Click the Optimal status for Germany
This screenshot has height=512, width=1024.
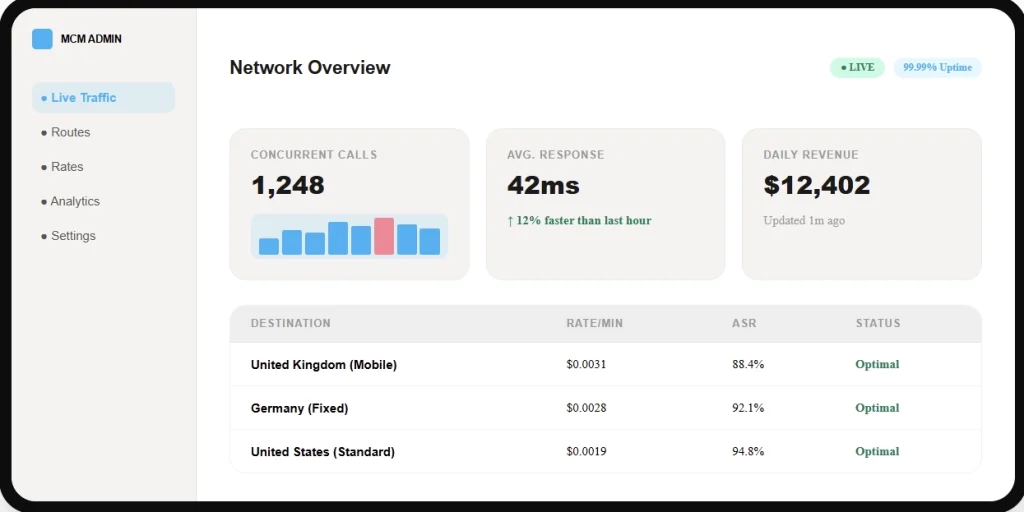877,408
